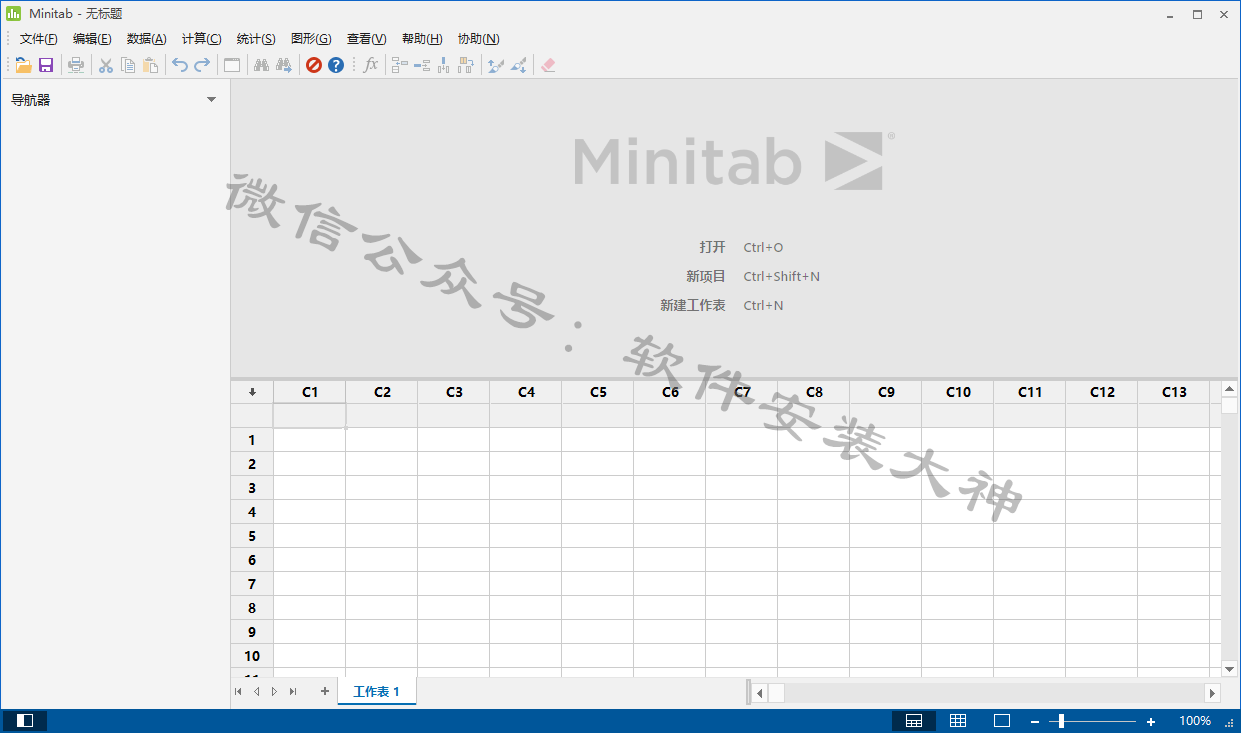Select the C1 column header
The width and height of the screenshot is (1241, 733).
pos(310,392)
